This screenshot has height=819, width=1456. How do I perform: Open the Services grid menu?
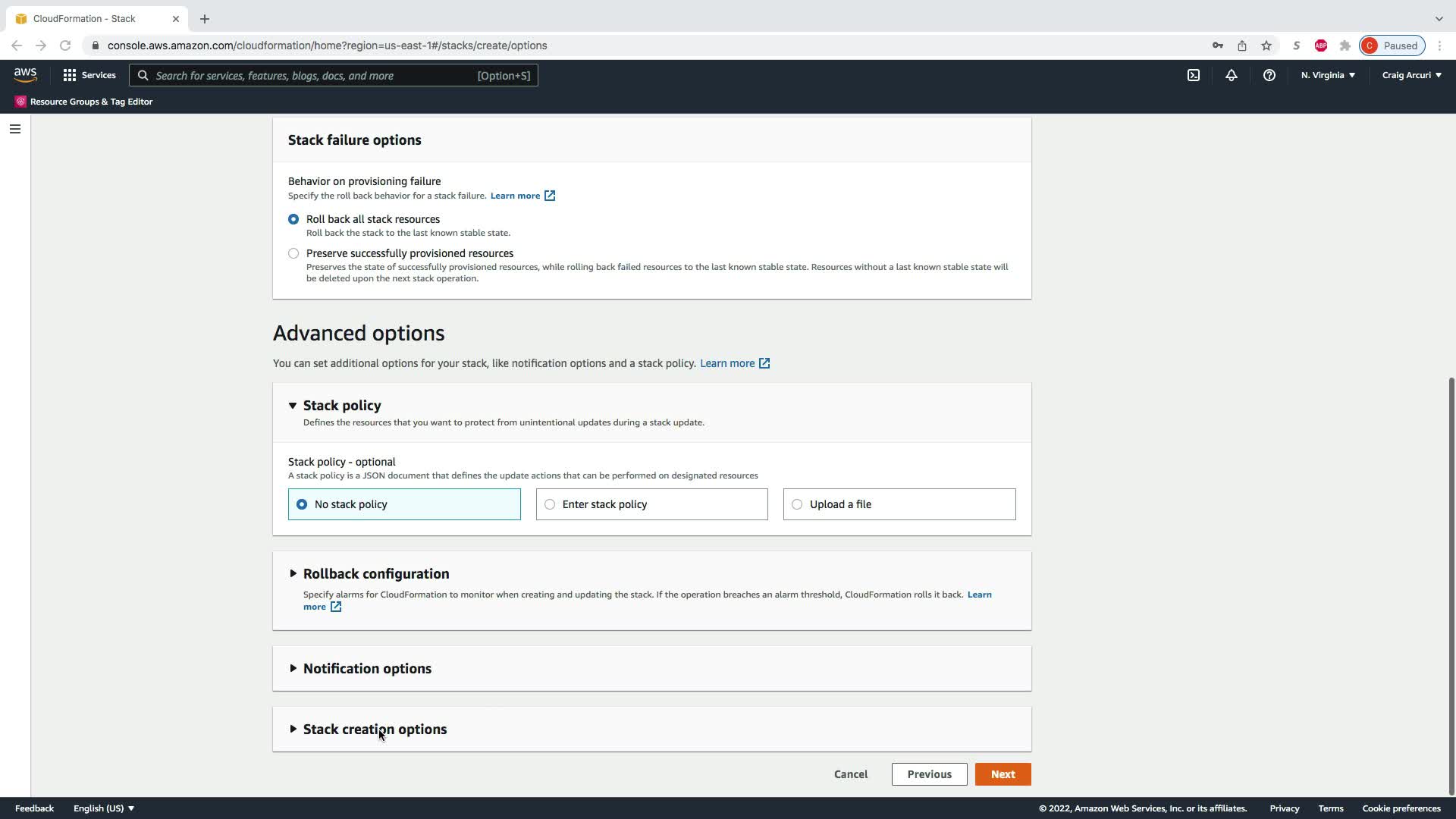89,75
